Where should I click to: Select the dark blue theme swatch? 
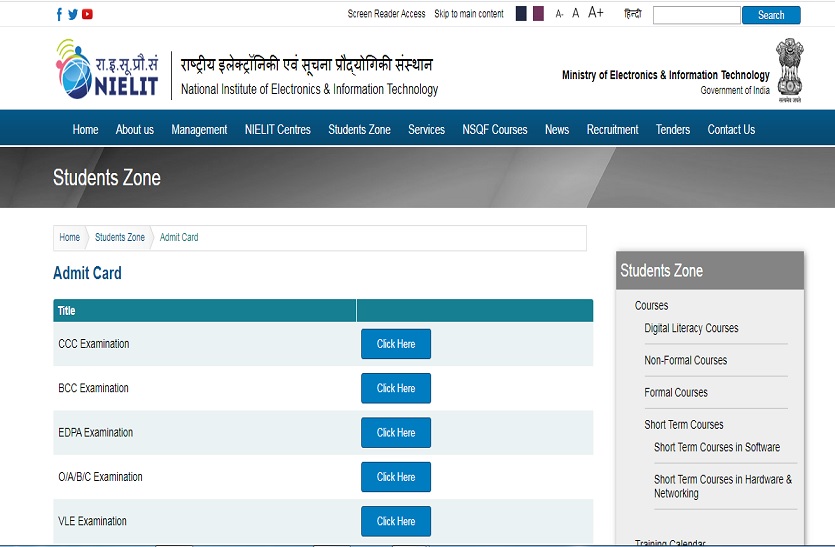[x=521, y=14]
